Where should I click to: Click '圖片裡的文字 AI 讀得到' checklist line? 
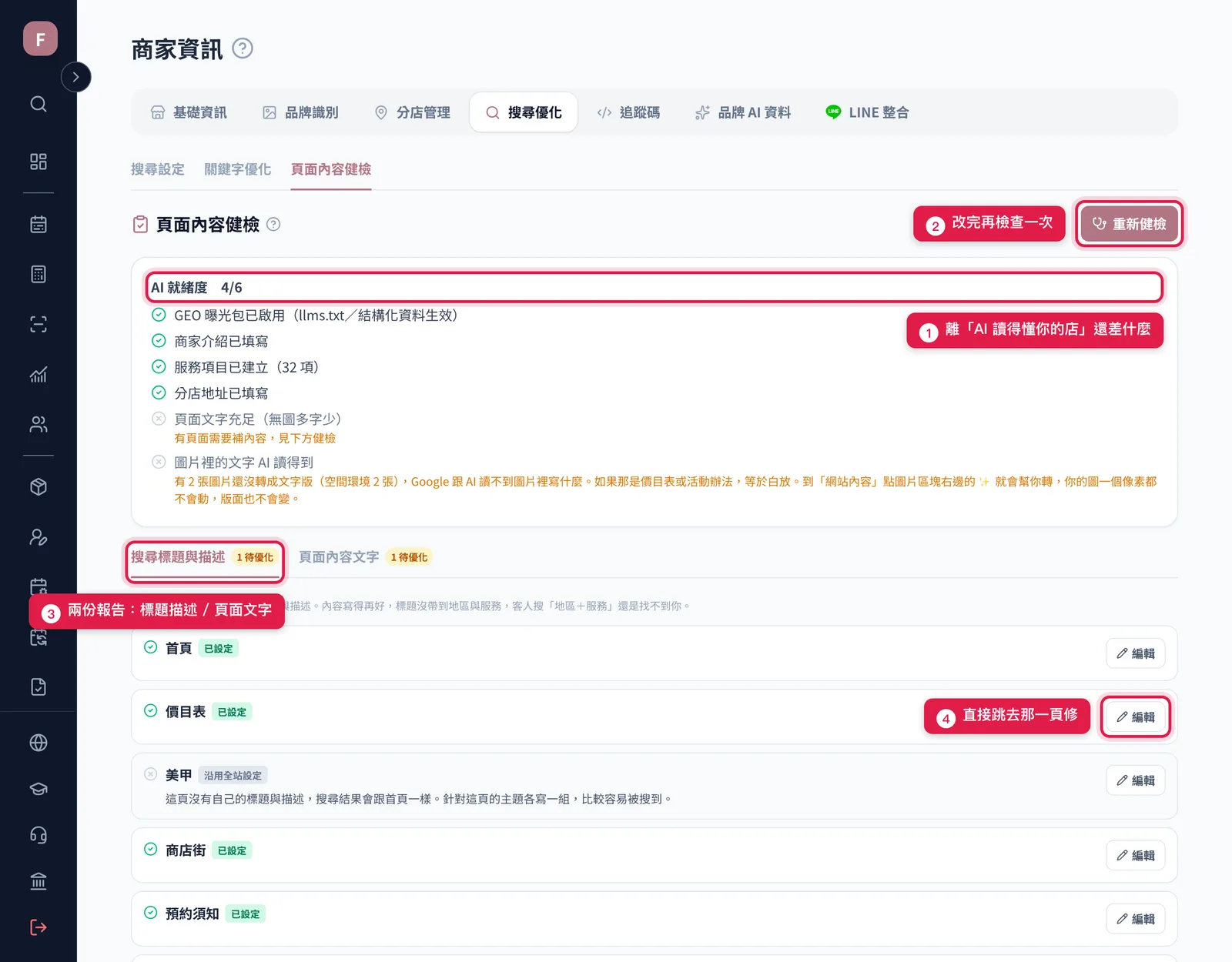[x=244, y=463]
